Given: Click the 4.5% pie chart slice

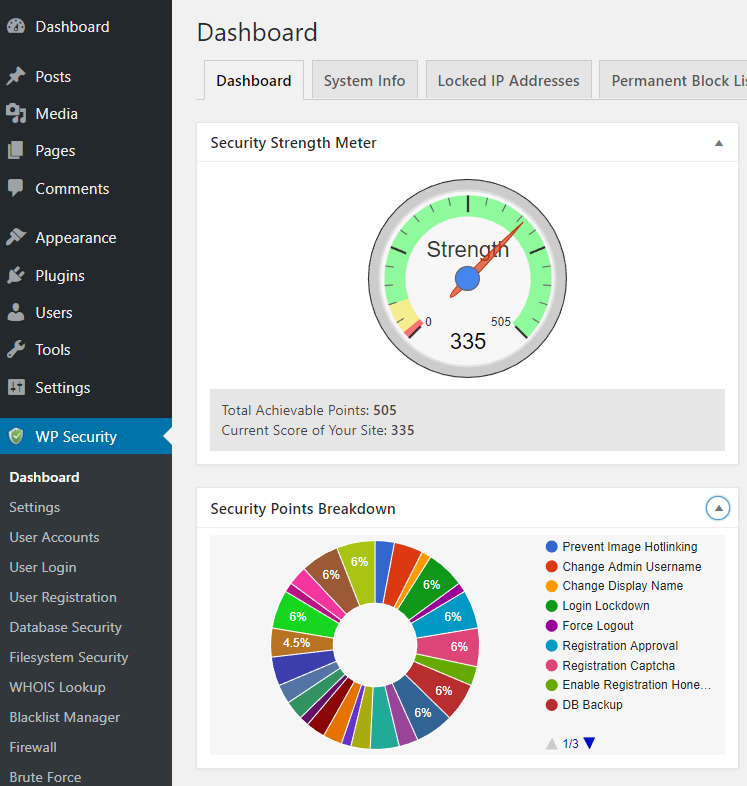Looking at the screenshot, I should (301, 643).
